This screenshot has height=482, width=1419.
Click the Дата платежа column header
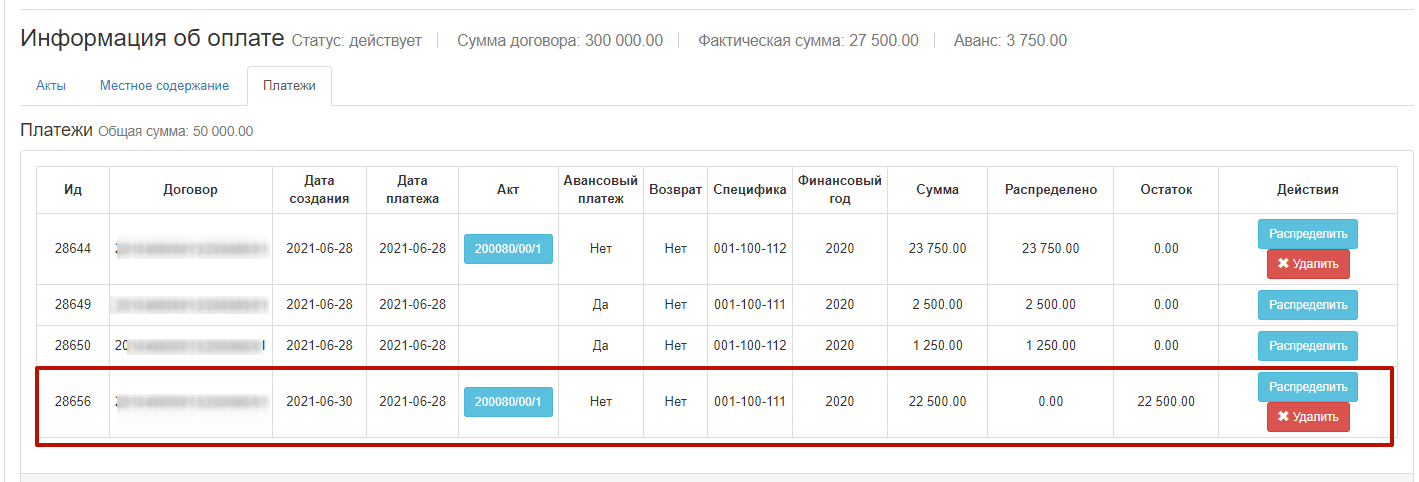pyautogui.click(x=412, y=190)
